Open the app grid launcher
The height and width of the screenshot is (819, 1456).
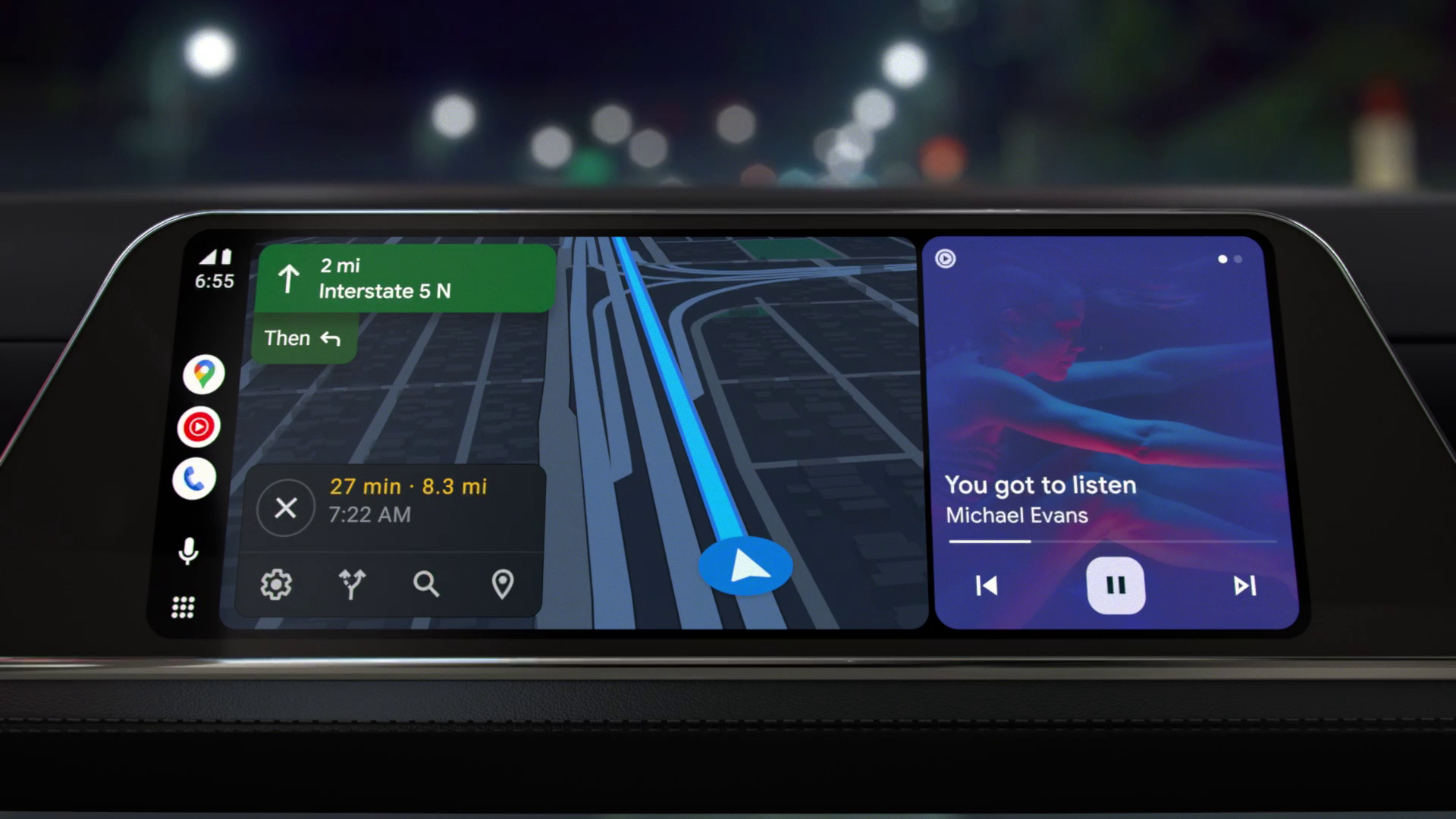(184, 608)
